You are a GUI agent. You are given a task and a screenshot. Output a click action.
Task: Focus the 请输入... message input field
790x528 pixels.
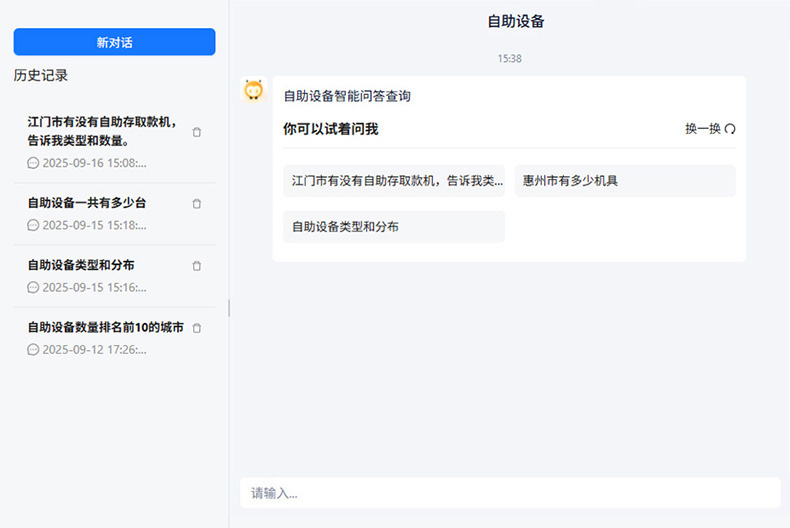pos(510,493)
